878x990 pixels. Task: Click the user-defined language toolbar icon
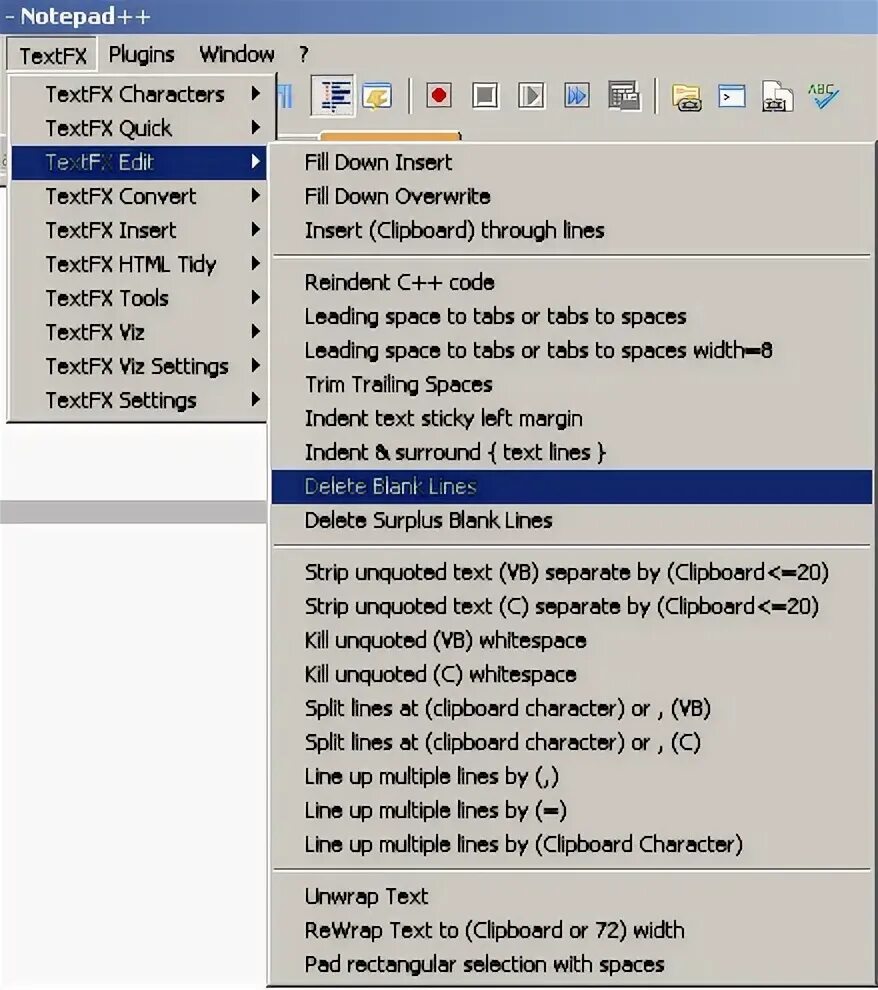(377, 96)
